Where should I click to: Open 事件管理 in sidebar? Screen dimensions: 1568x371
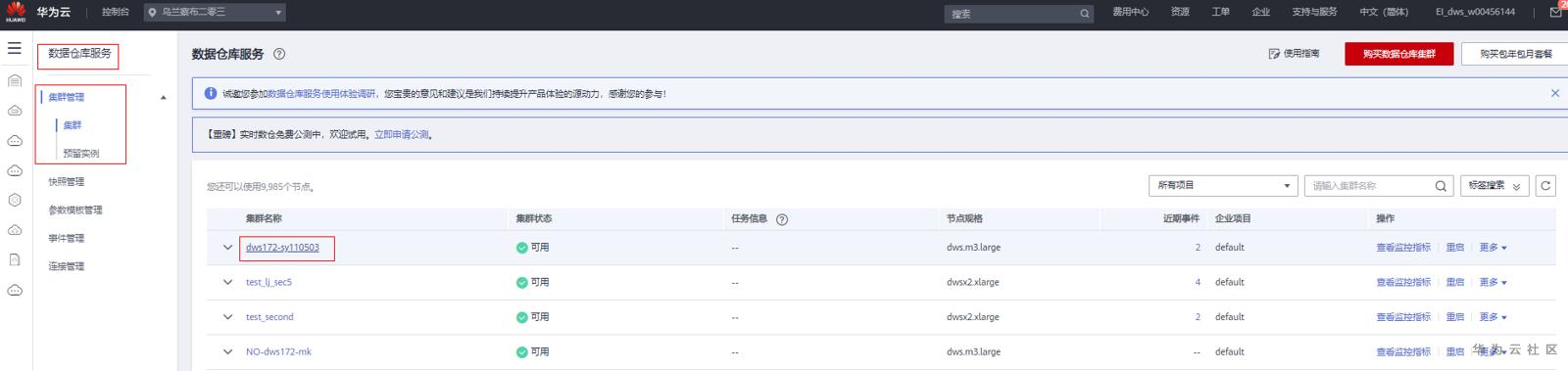[x=67, y=239]
